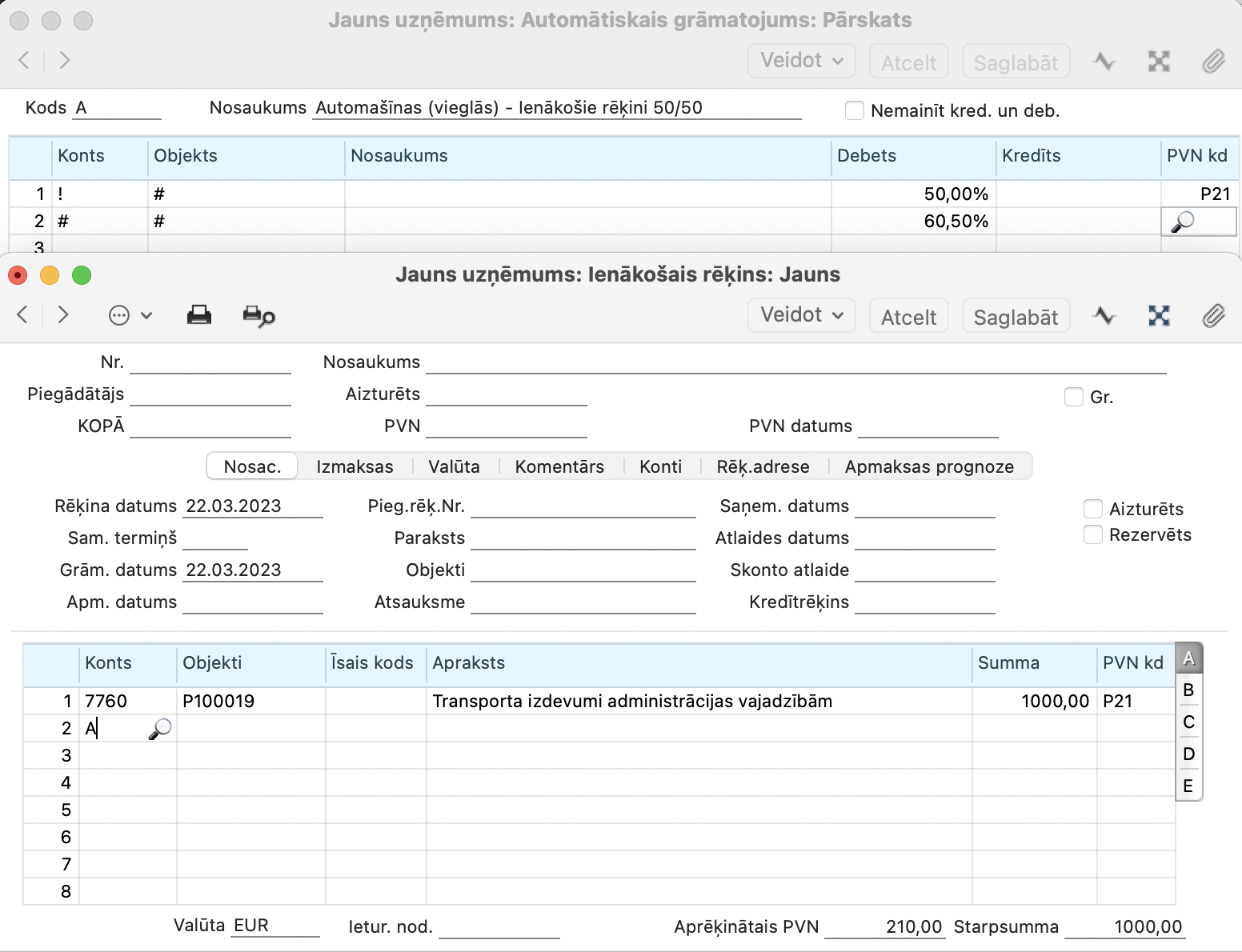The image size is (1242, 952).
Task: Click magnifier in PVN kd cell of posting row 2
Action: (x=1182, y=222)
